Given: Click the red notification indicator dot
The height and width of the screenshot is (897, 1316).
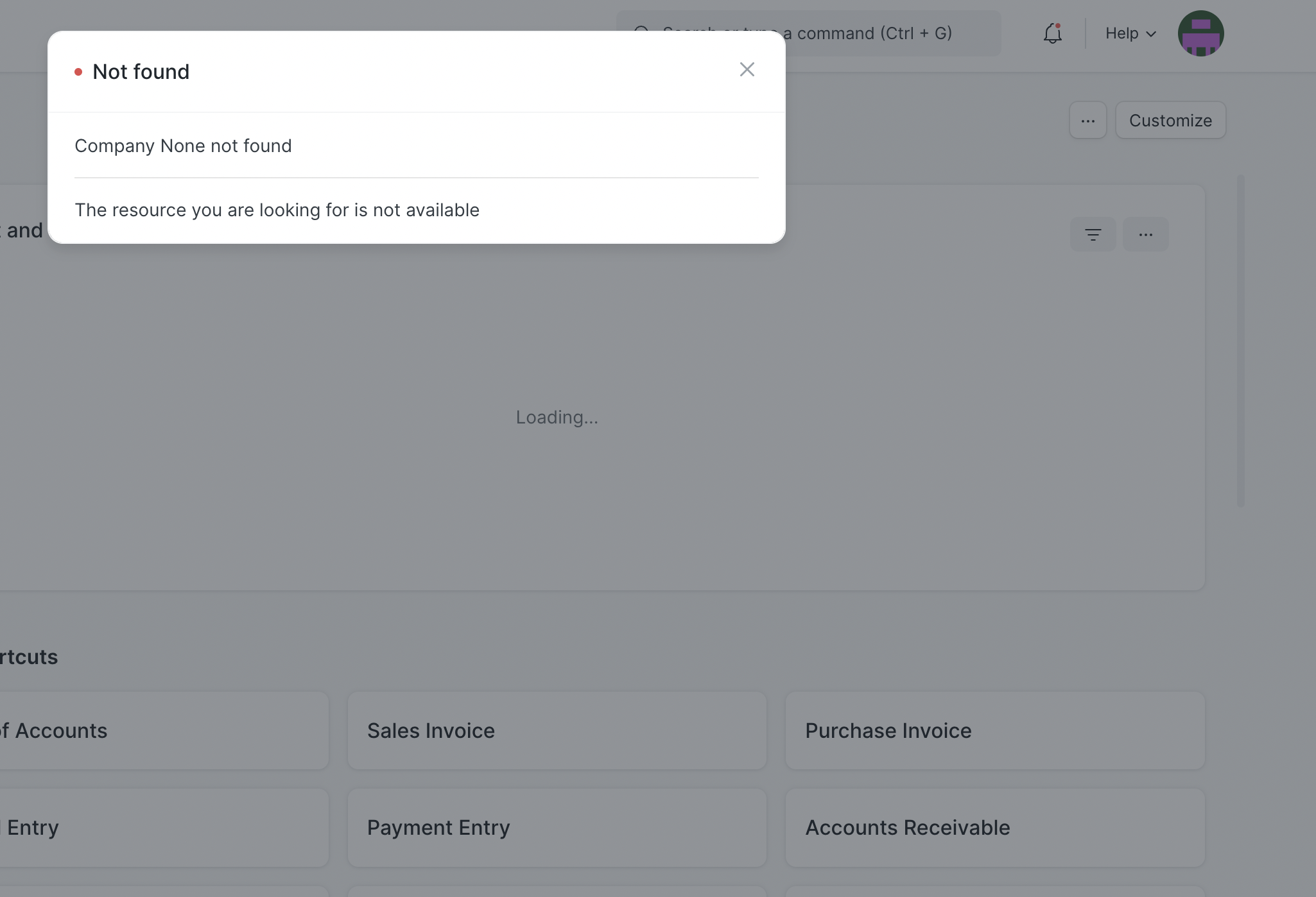Looking at the screenshot, I should pos(1059,26).
